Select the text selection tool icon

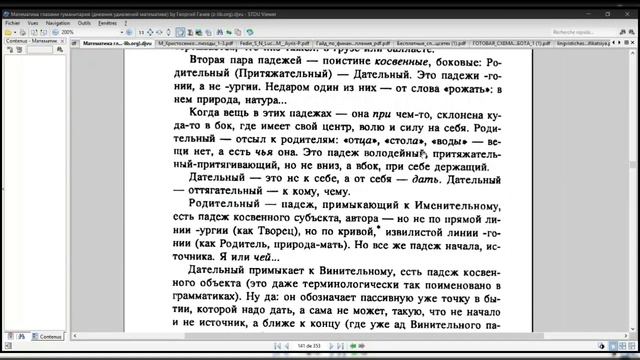tap(190, 32)
